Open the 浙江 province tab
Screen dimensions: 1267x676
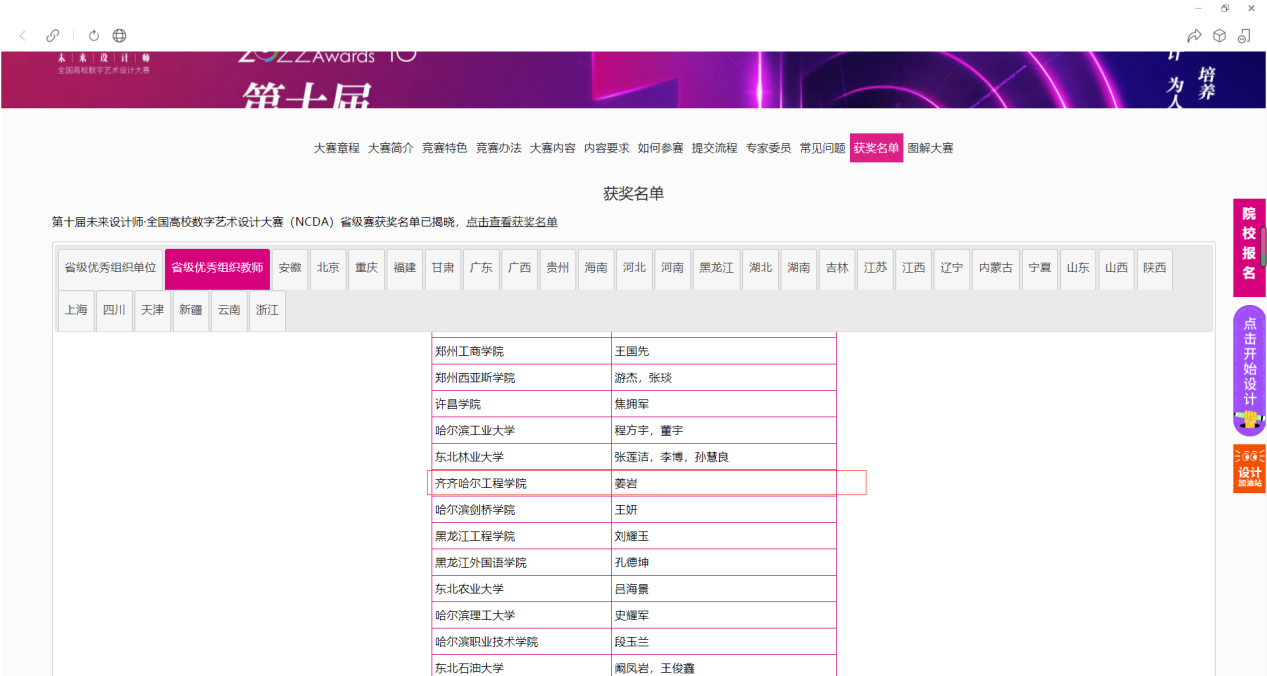coord(267,310)
